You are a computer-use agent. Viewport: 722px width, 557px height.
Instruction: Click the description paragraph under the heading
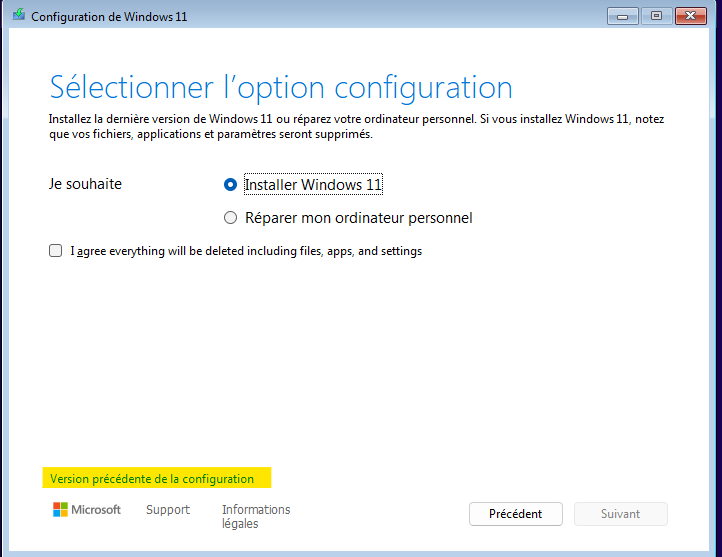coord(357,127)
